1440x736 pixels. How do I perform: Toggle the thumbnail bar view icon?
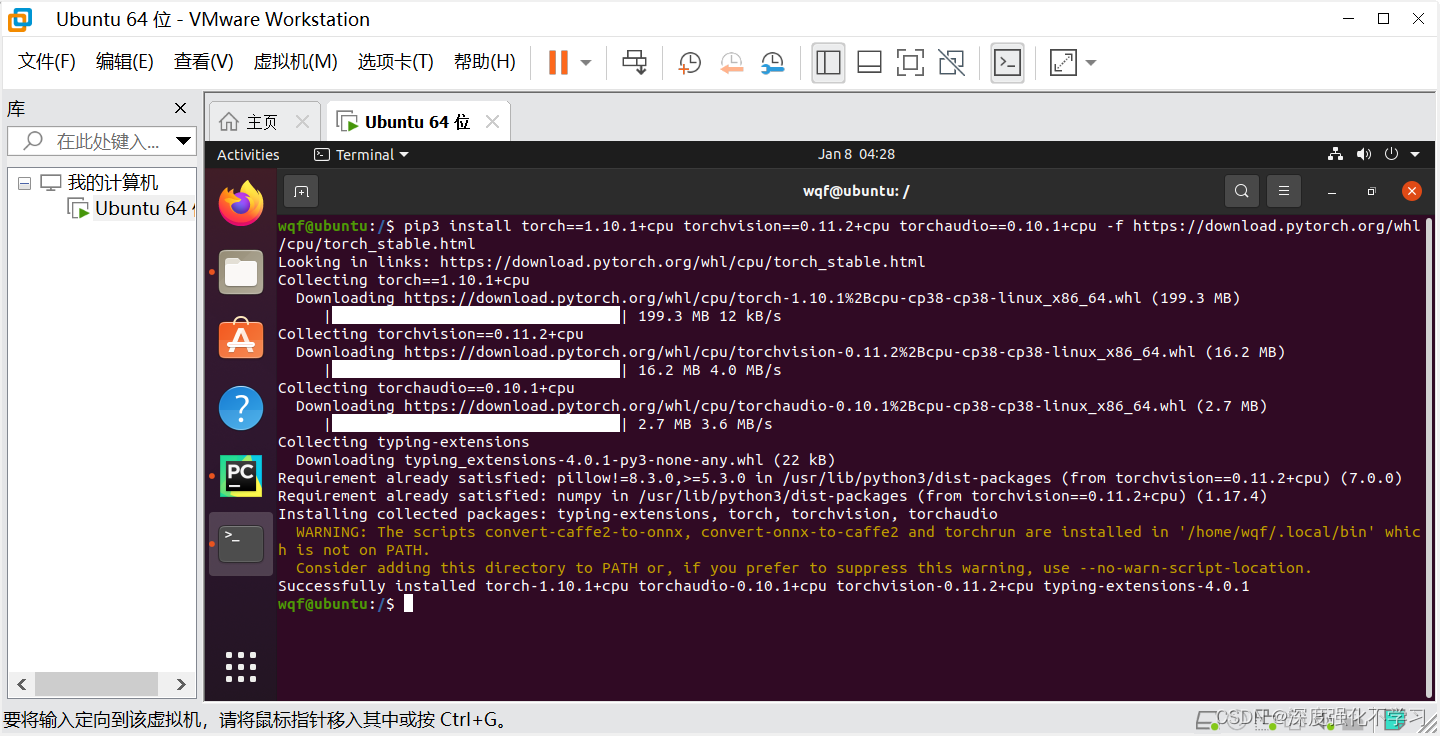pyautogui.click(x=869, y=62)
